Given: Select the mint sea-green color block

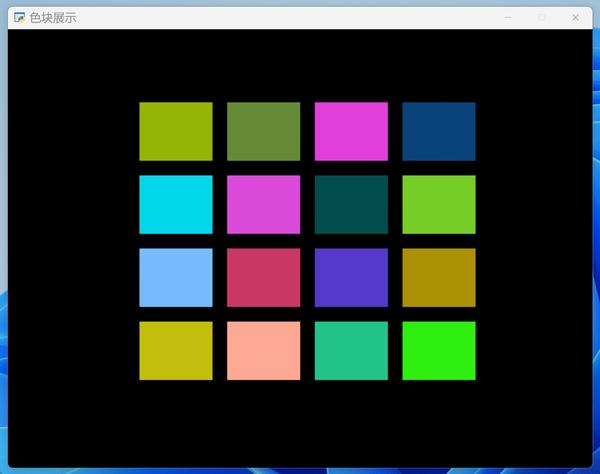Looking at the screenshot, I should 351,350.
